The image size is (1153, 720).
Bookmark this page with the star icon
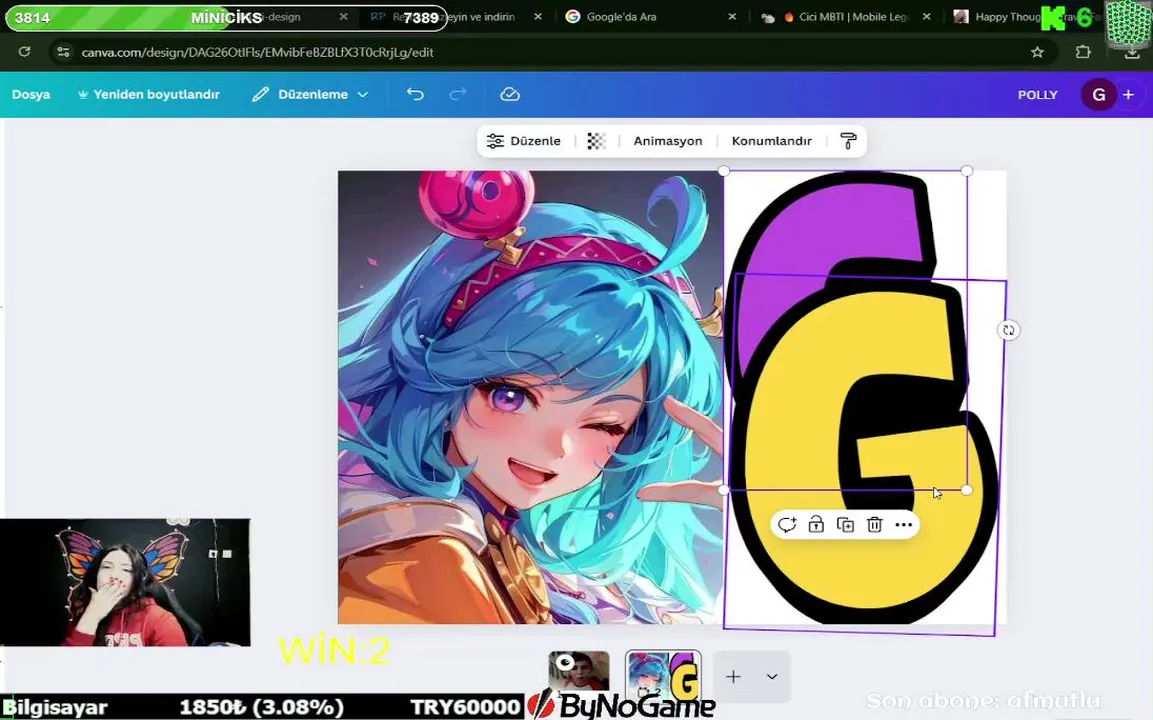(1037, 51)
